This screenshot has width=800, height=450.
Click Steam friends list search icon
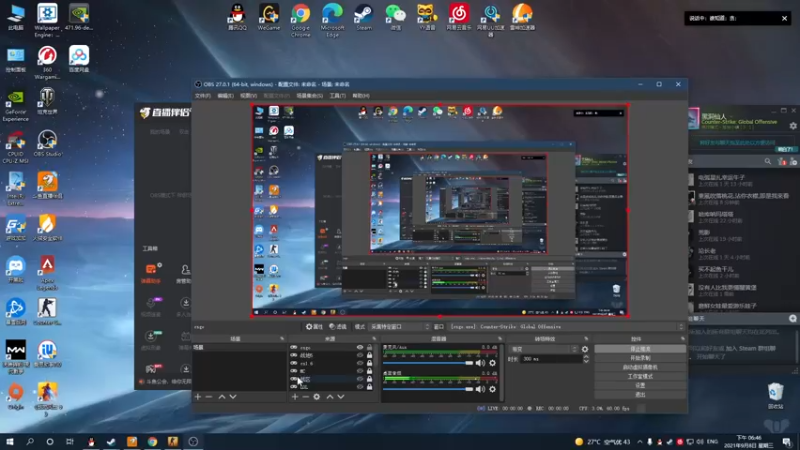(x=768, y=161)
